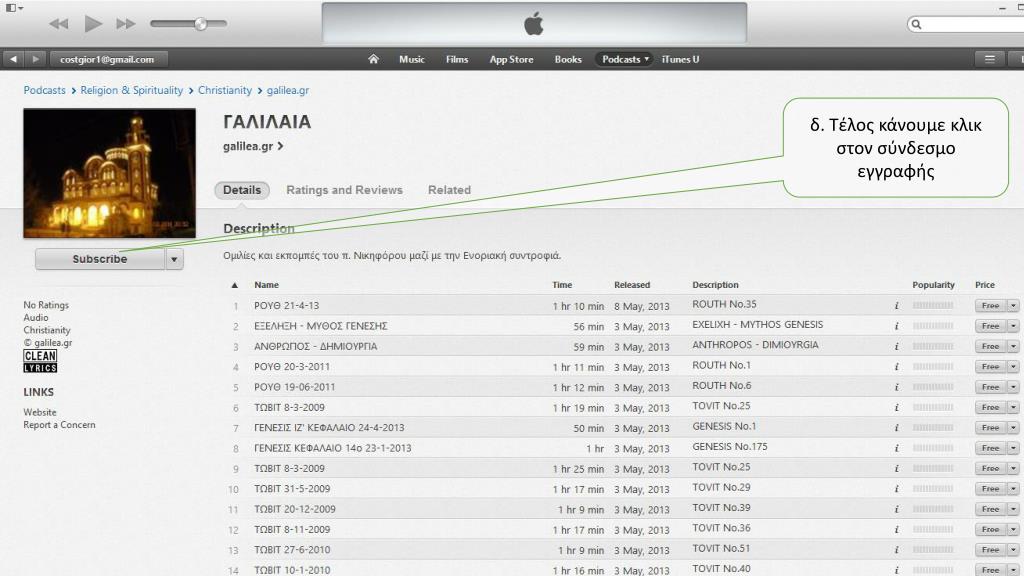Viewport: 1024px width, 576px height.
Task: Switch to the Details tab
Action: tap(242, 190)
